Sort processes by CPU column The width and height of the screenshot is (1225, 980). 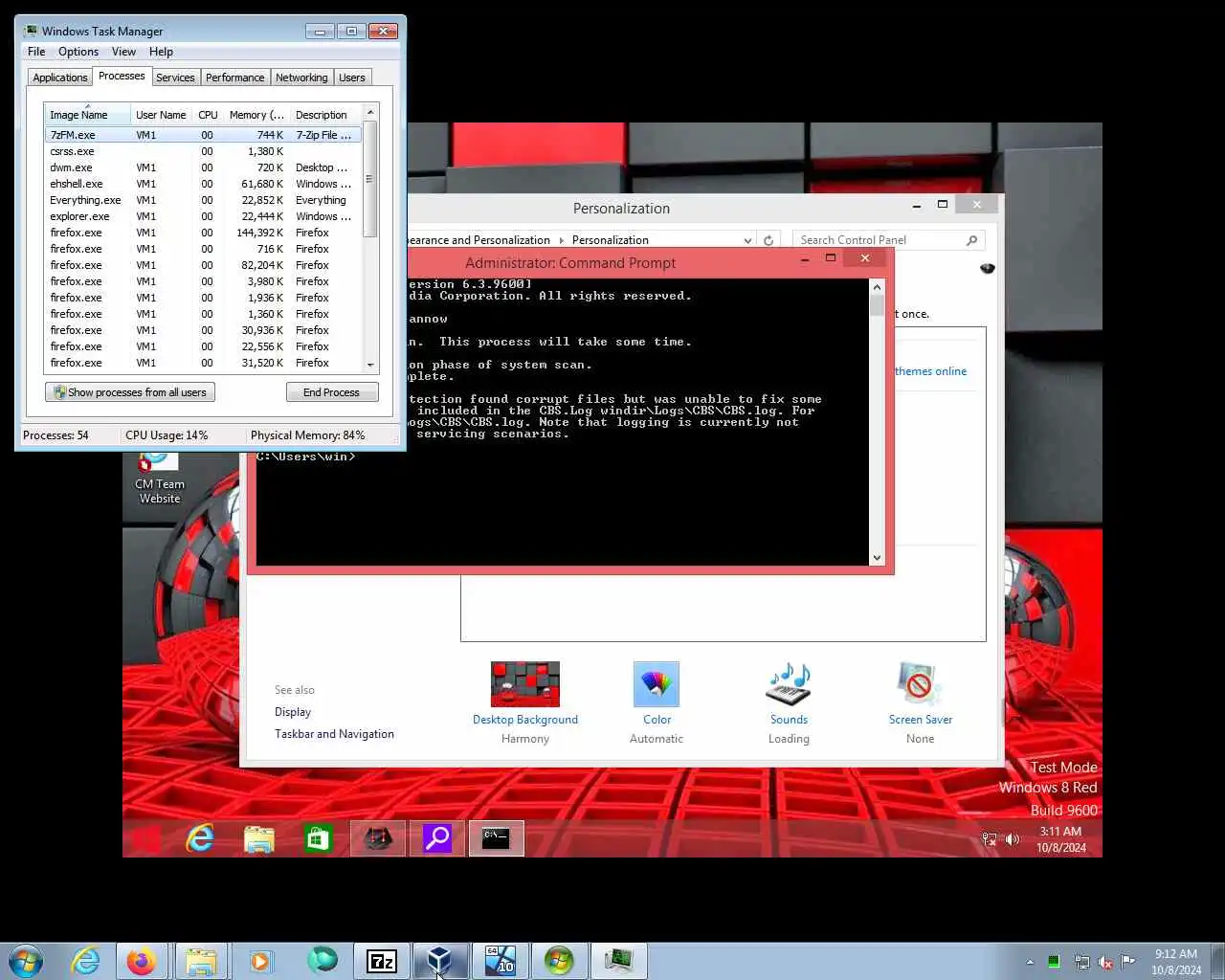point(208,115)
